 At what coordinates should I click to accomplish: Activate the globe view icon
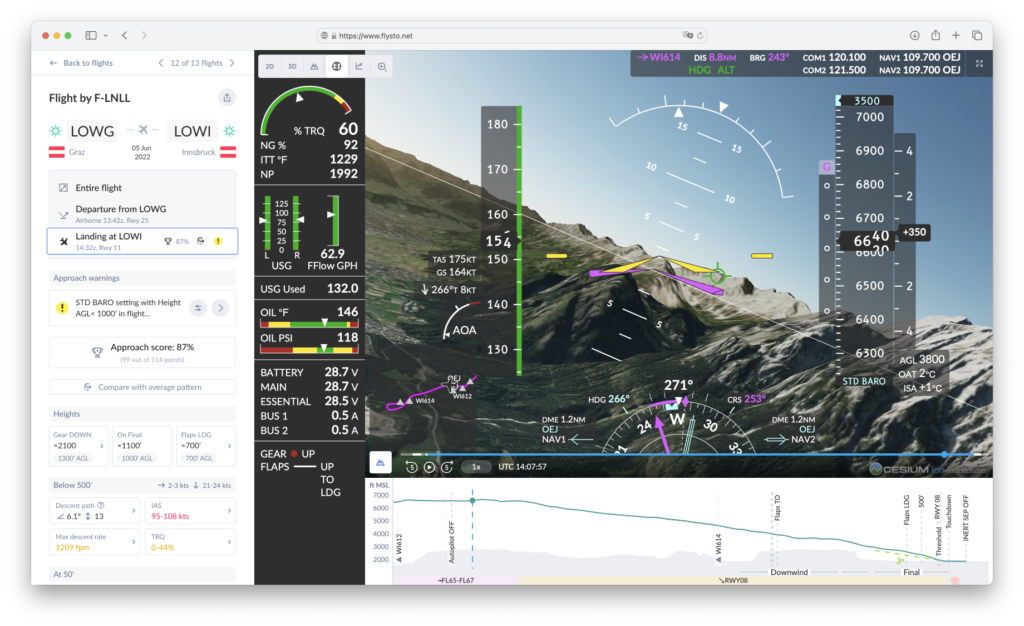coord(337,65)
